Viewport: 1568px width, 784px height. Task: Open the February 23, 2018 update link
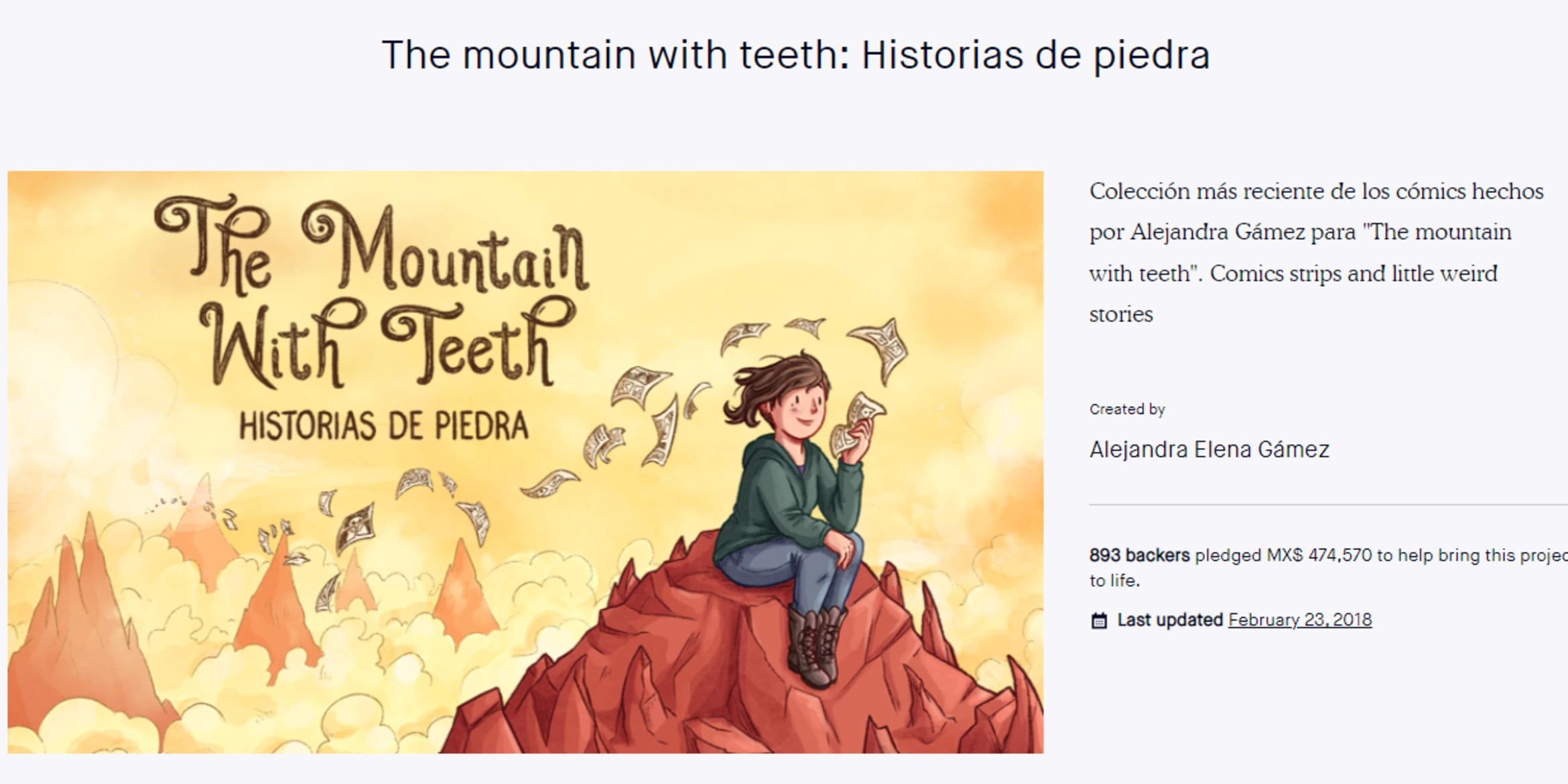coord(1299,620)
